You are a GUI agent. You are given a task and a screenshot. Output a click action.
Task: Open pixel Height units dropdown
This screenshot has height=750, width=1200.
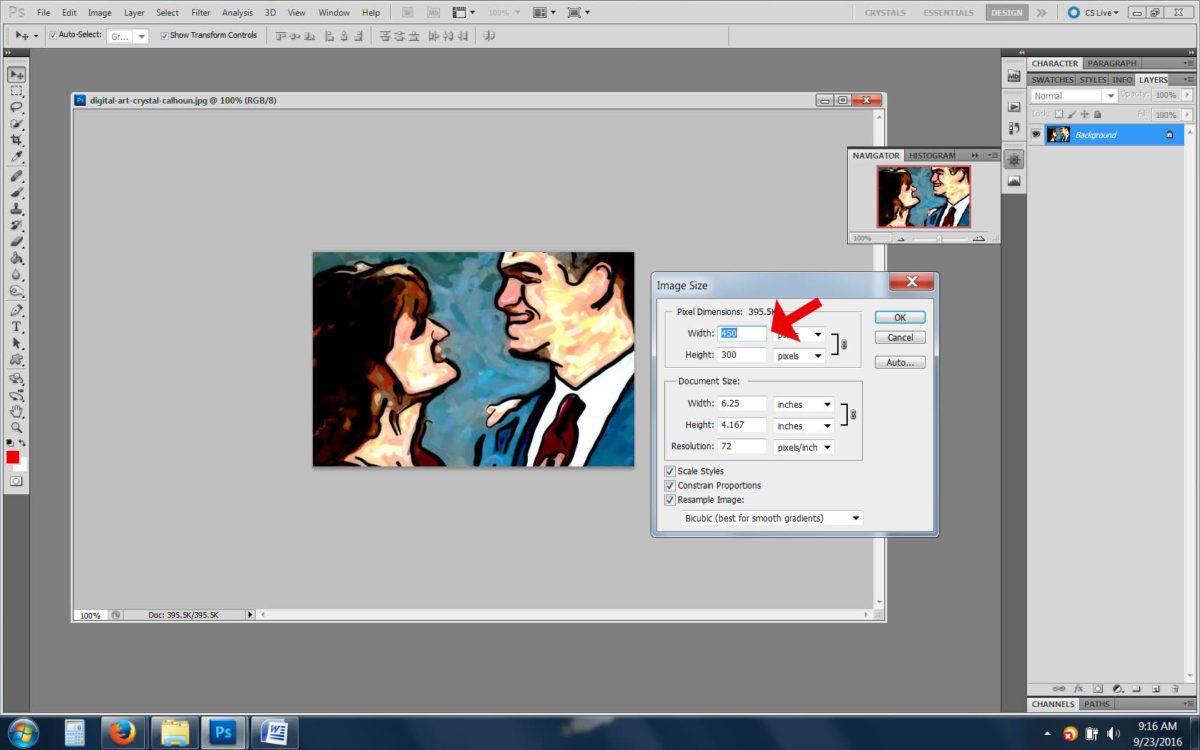(x=799, y=355)
